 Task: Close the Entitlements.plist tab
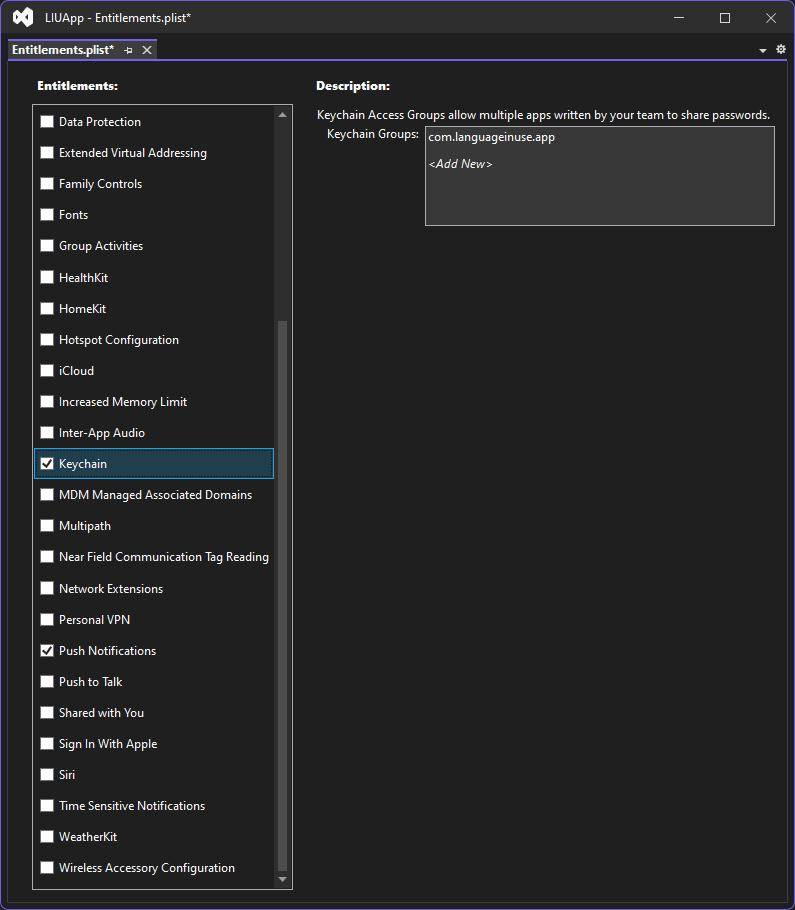(147, 50)
